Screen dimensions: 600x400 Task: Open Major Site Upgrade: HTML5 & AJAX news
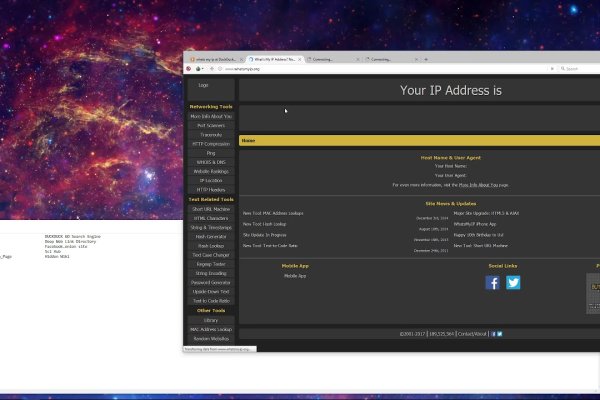tap(486, 213)
